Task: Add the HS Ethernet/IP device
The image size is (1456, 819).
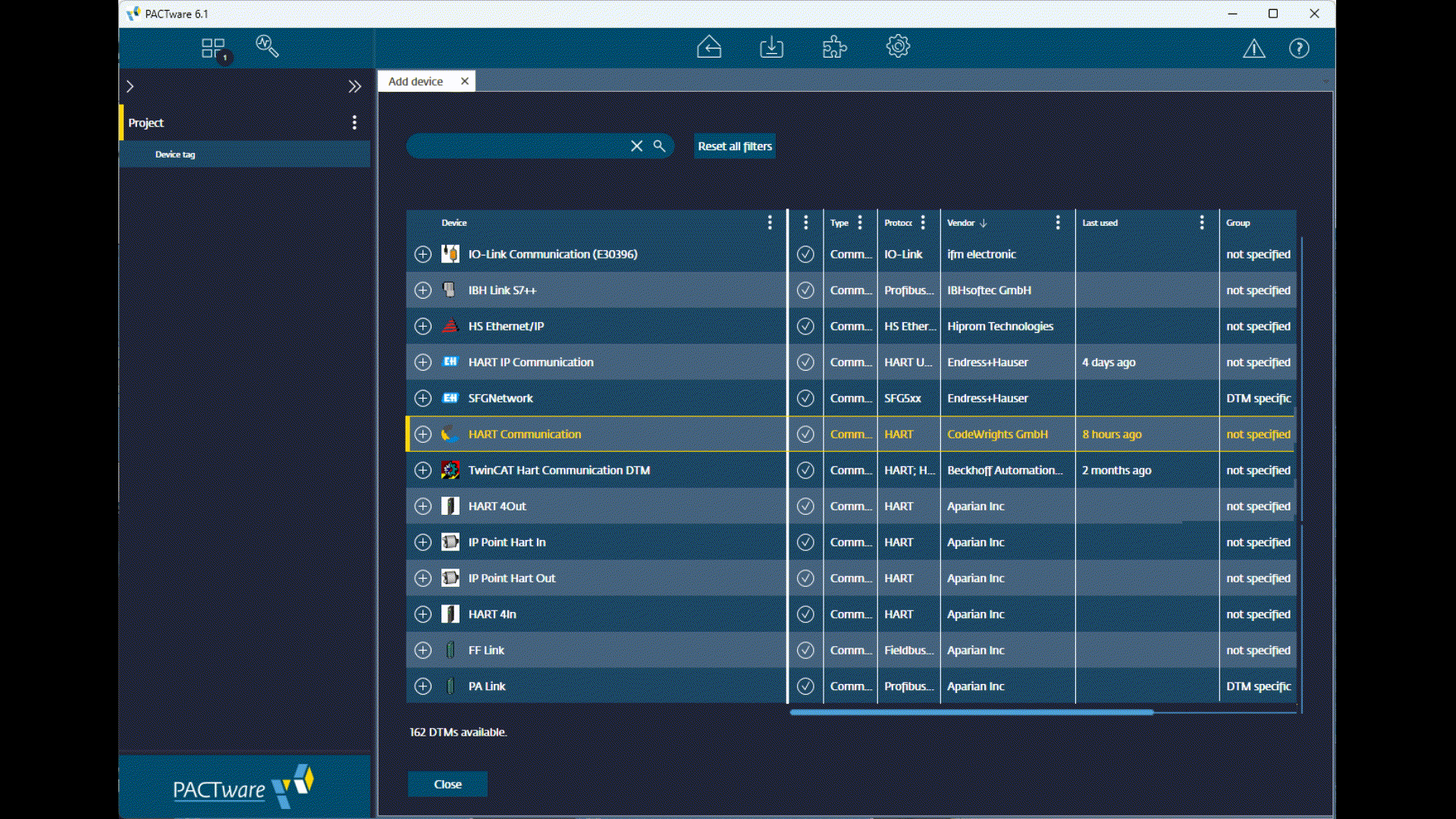Action: 423,326
